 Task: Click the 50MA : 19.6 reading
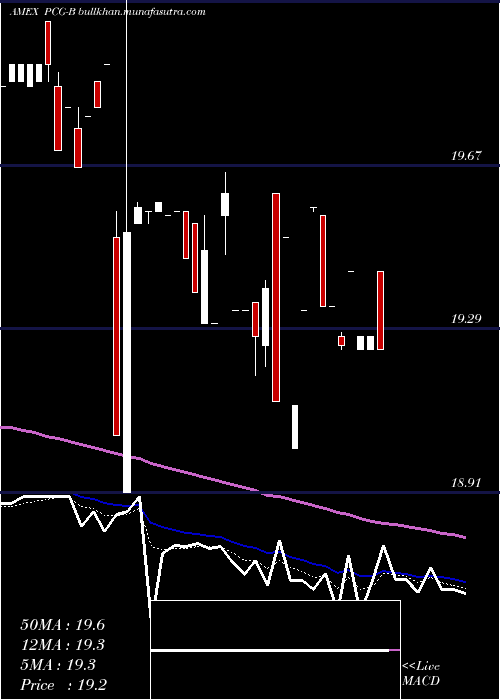[62, 625]
